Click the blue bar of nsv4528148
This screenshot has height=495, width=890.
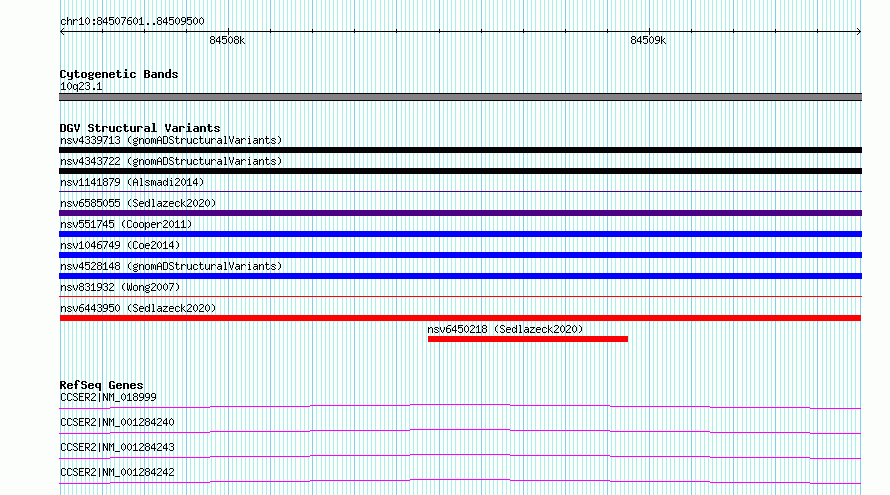(460, 276)
